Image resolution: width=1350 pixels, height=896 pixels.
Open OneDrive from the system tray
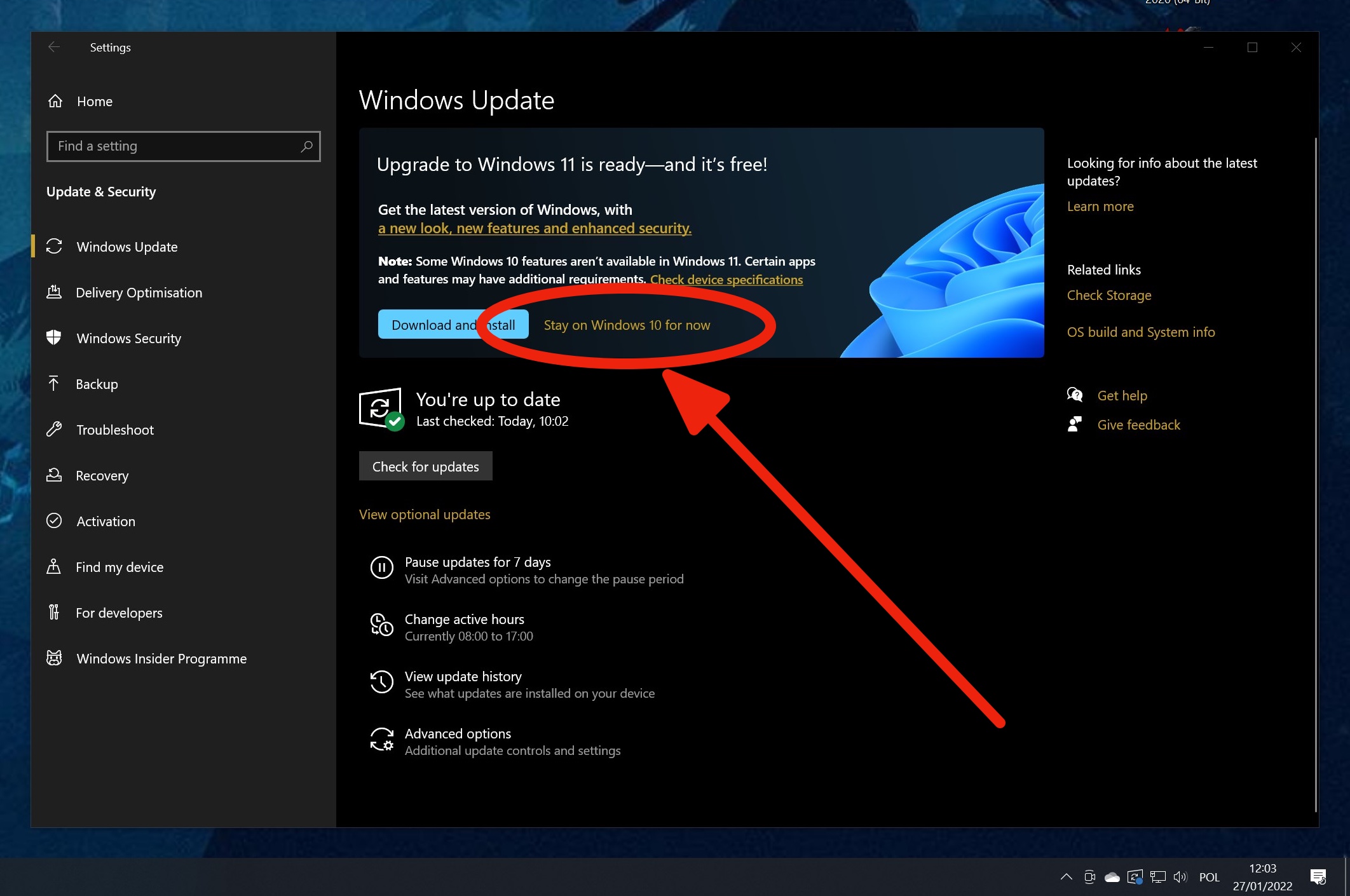[x=1112, y=876]
